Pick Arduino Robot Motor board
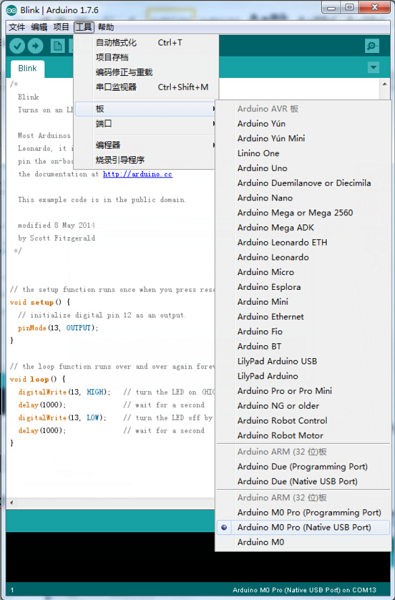395x600 pixels. pyautogui.click(x=303, y=435)
